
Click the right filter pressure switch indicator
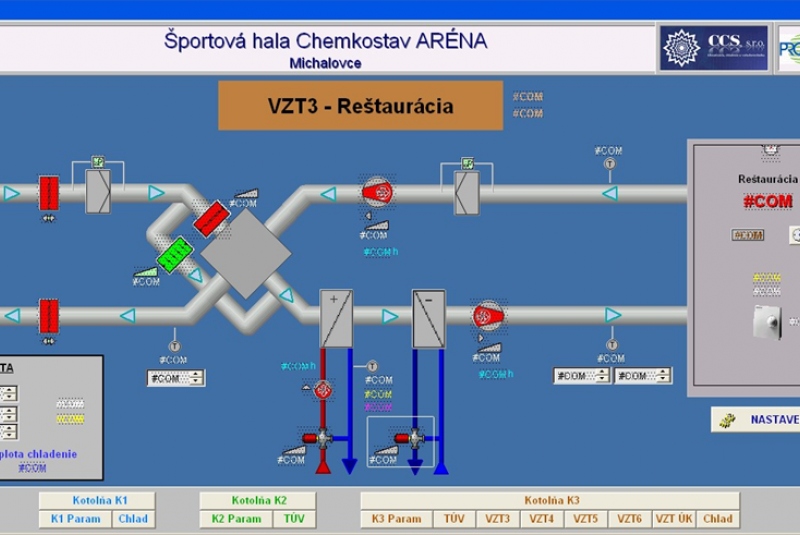pyautogui.click(x=467, y=163)
